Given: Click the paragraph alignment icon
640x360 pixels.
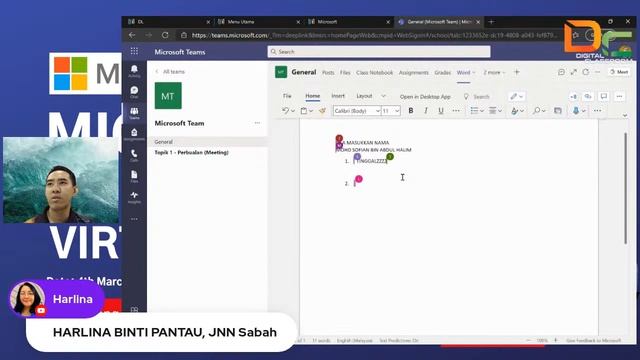Looking at the screenshot, I should [x=493, y=111].
